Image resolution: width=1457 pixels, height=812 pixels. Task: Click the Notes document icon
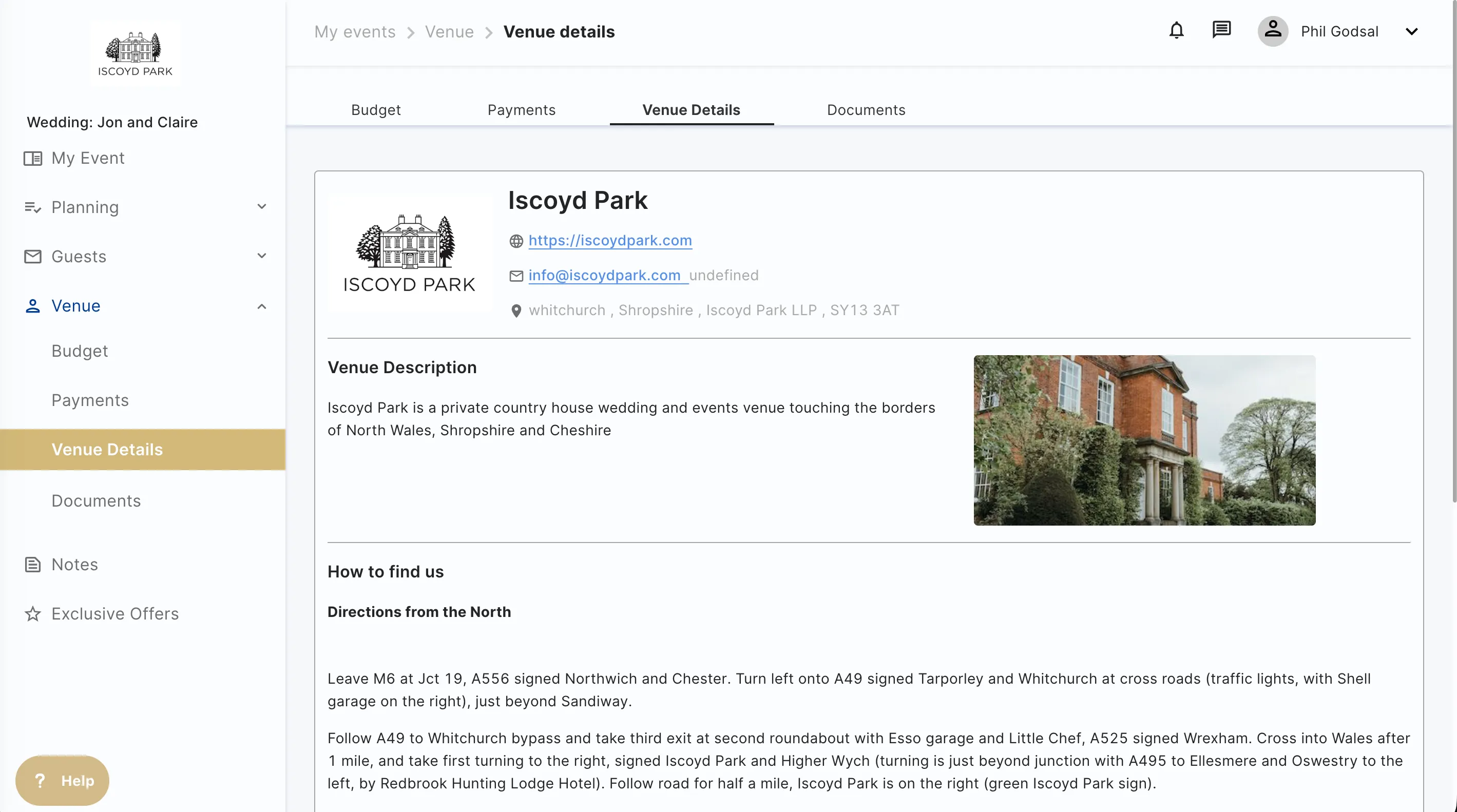pyautogui.click(x=33, y=564)
